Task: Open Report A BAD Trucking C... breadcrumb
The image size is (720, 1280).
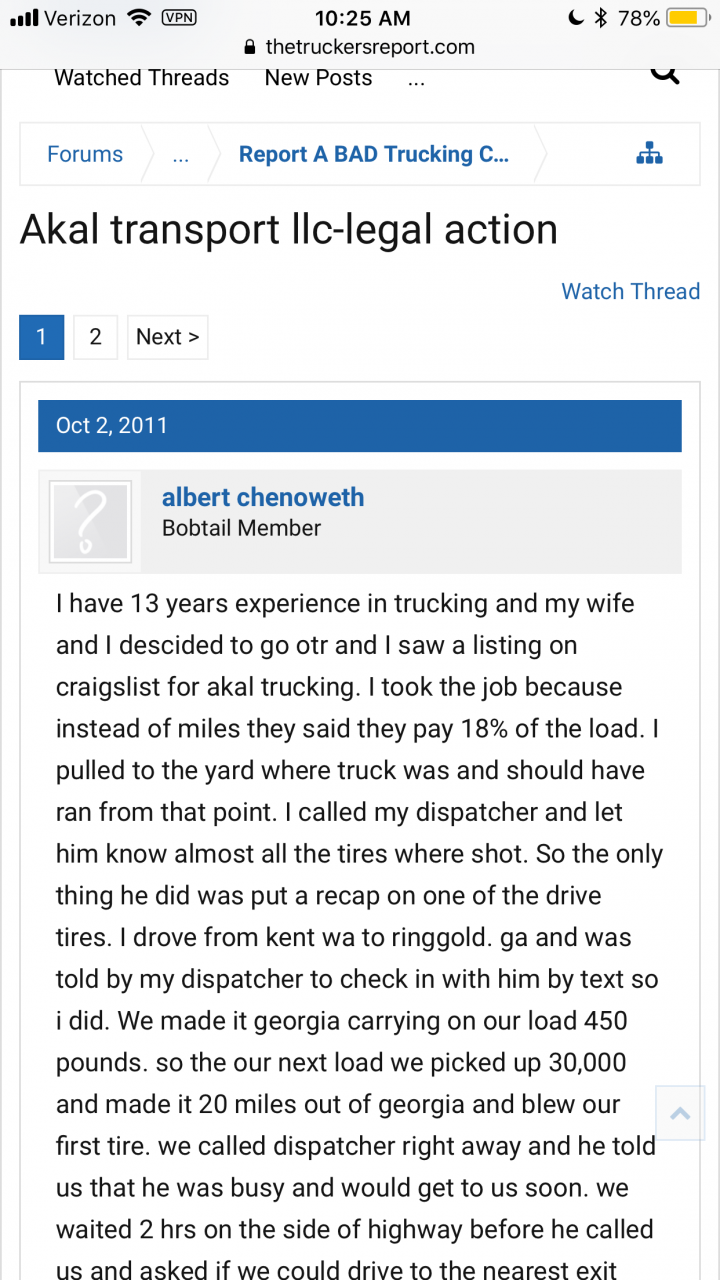Action: pyautogui.click(x=374, y=154)
